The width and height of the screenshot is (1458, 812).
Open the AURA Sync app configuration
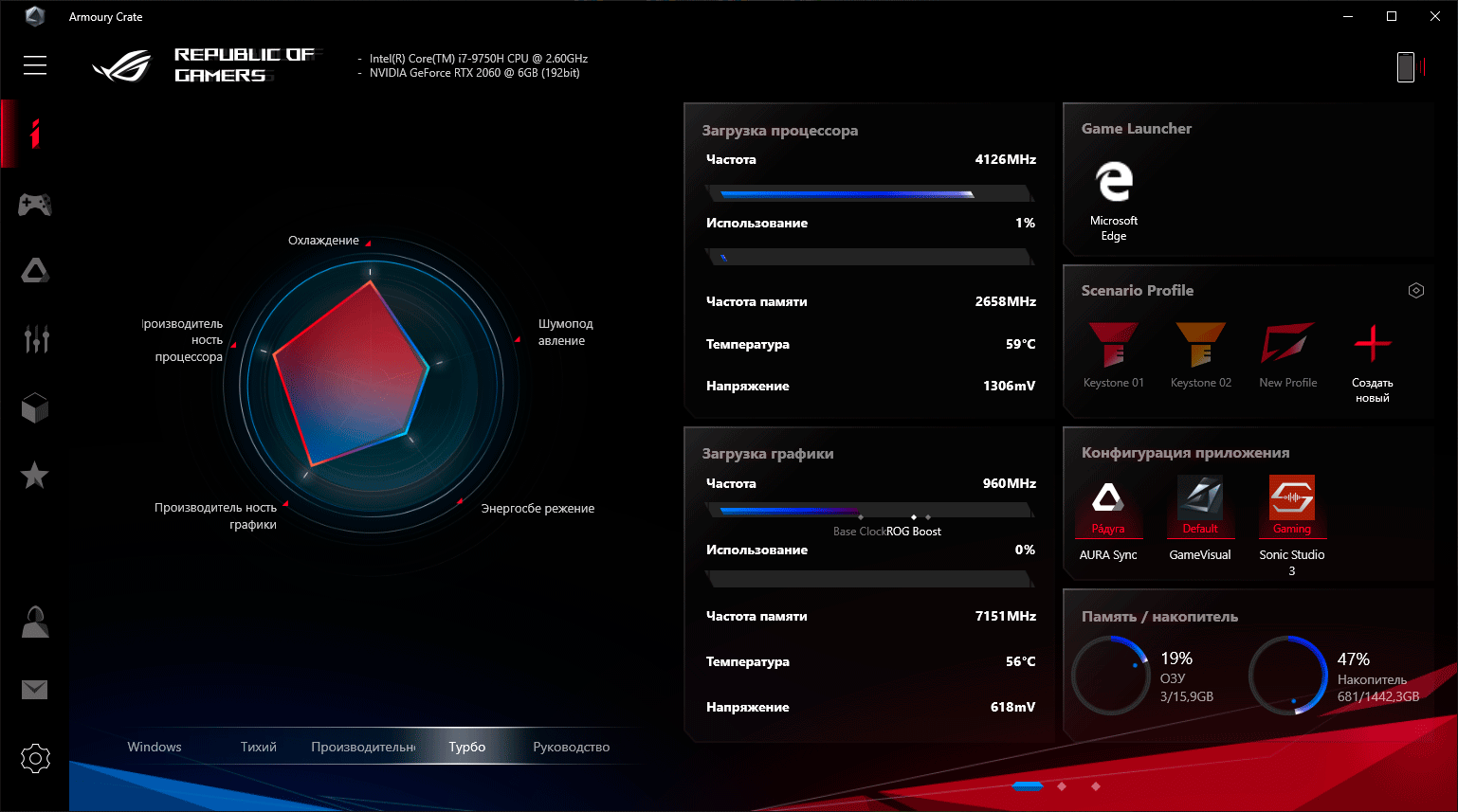1108,518
